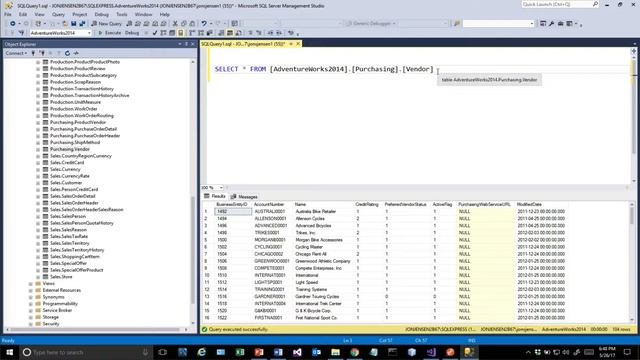640x360 pixels.
Task: Click the Refresh icon in Object Explorer
Action: click(x=67, y=53)
